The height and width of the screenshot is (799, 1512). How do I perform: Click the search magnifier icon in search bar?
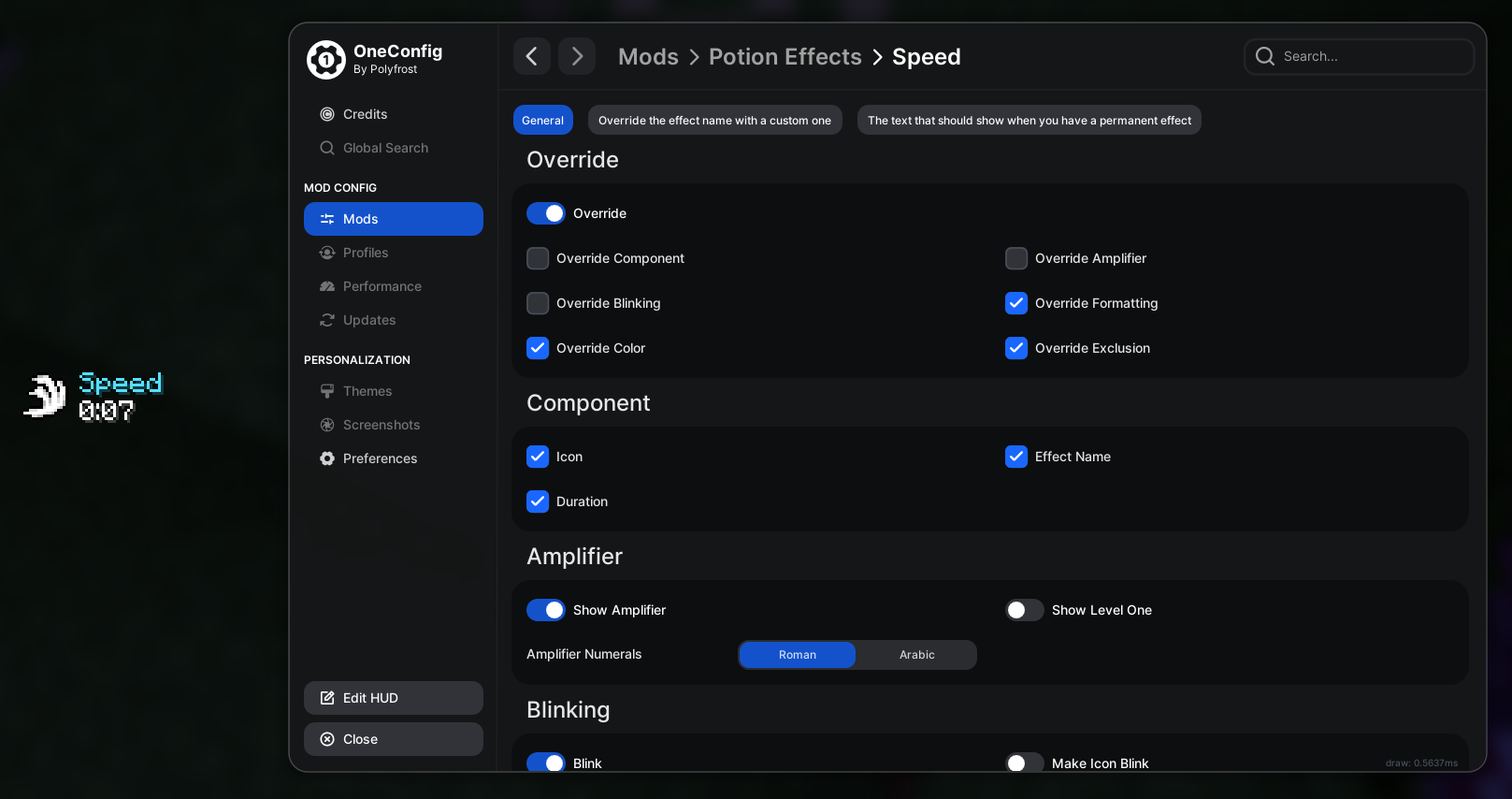(1265, 56)
